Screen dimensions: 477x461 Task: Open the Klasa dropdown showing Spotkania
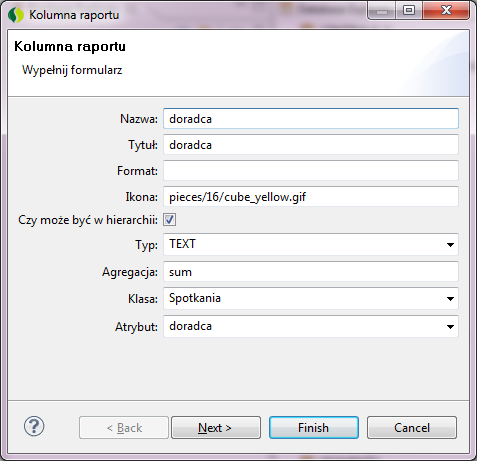pyautogui.click(x=311, y=298)
